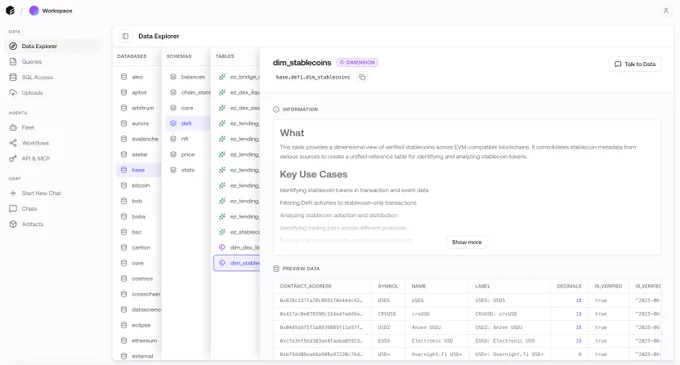This screenshot has height=365, width=680.
Task: Open the Workspace switcher
Action: pos(51,10)
